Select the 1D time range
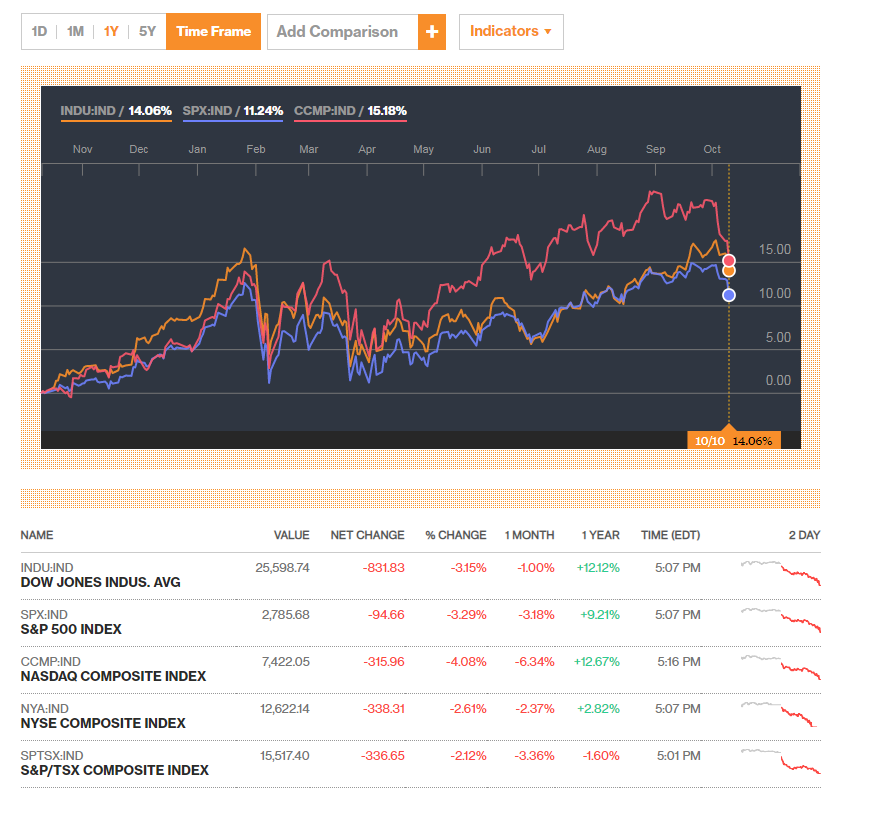The height and width of the screenshot is (816, 882). coord(39,31)
